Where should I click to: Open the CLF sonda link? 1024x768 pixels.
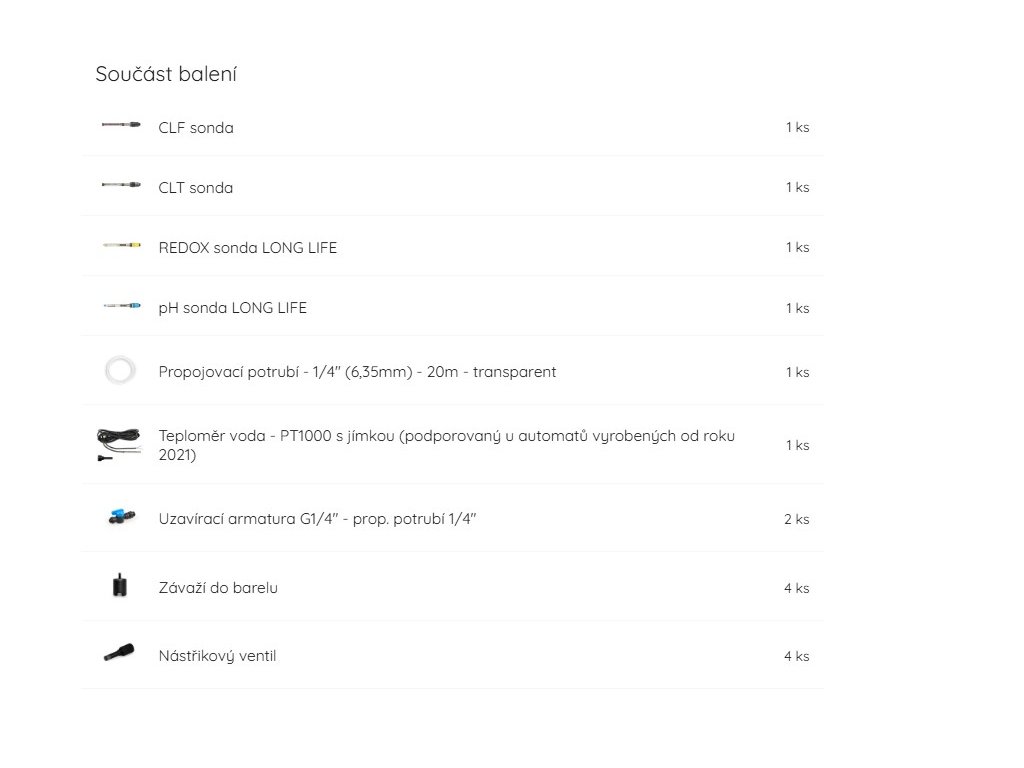[x=196, y=128]
